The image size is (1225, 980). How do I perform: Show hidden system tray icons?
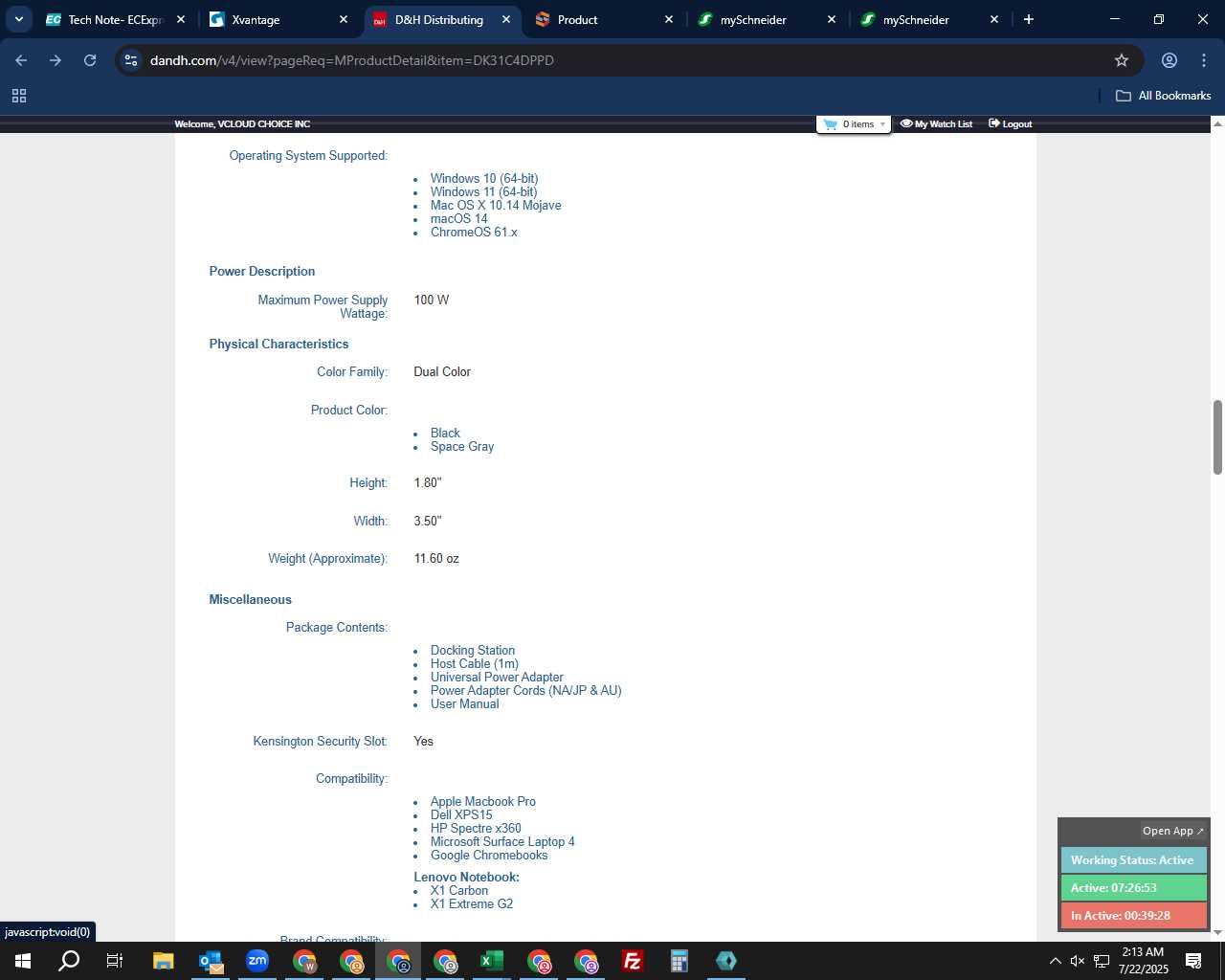click(x=1055, y=961)
